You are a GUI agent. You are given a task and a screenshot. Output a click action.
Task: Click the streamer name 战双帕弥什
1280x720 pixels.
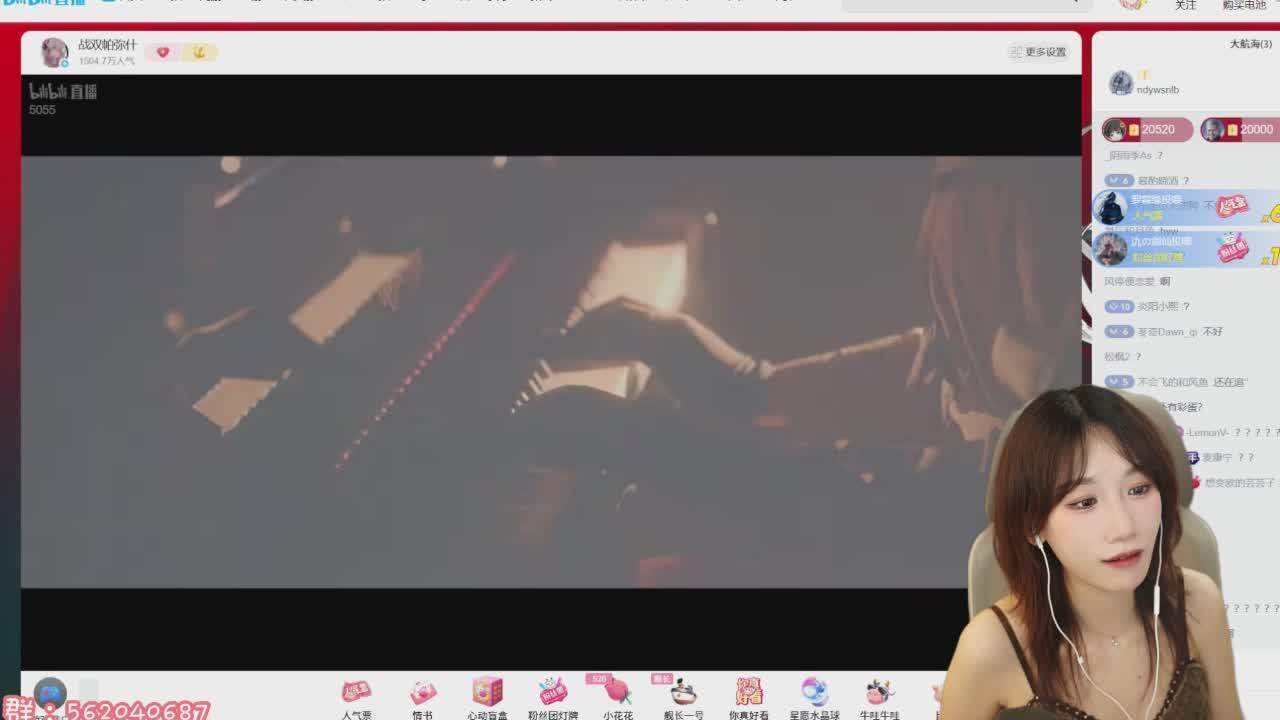click(x=107, y=45)
